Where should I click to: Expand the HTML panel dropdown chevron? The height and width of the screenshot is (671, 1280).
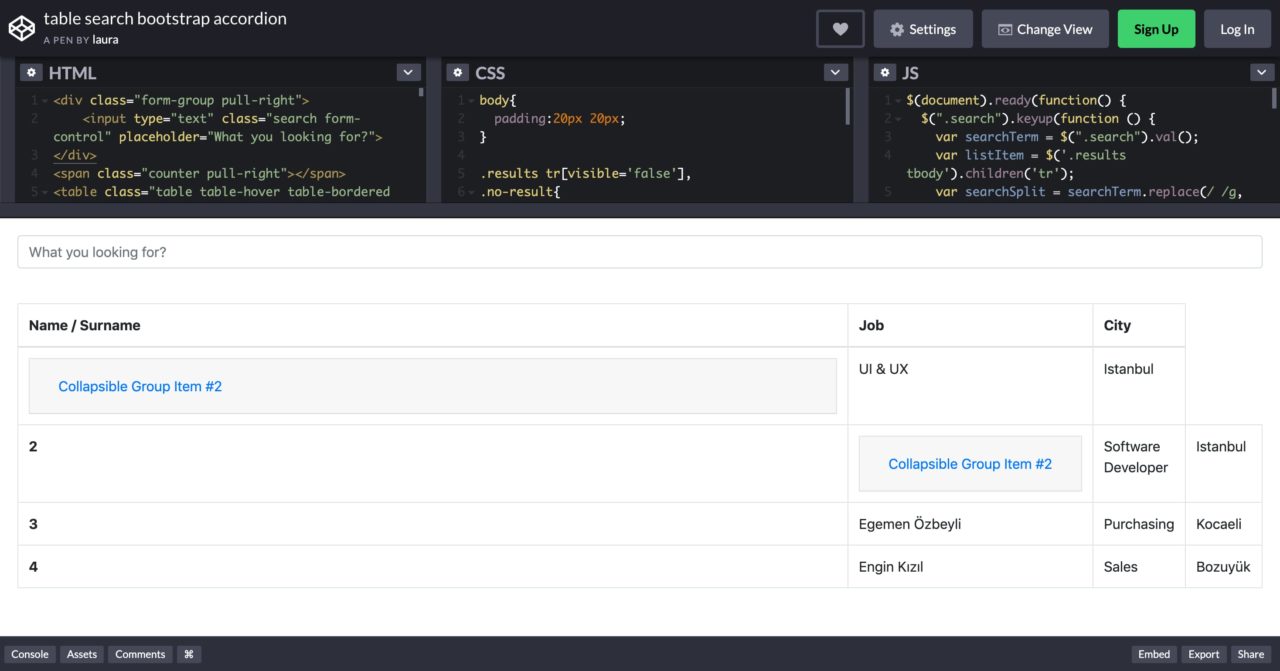tap(408, 73)
